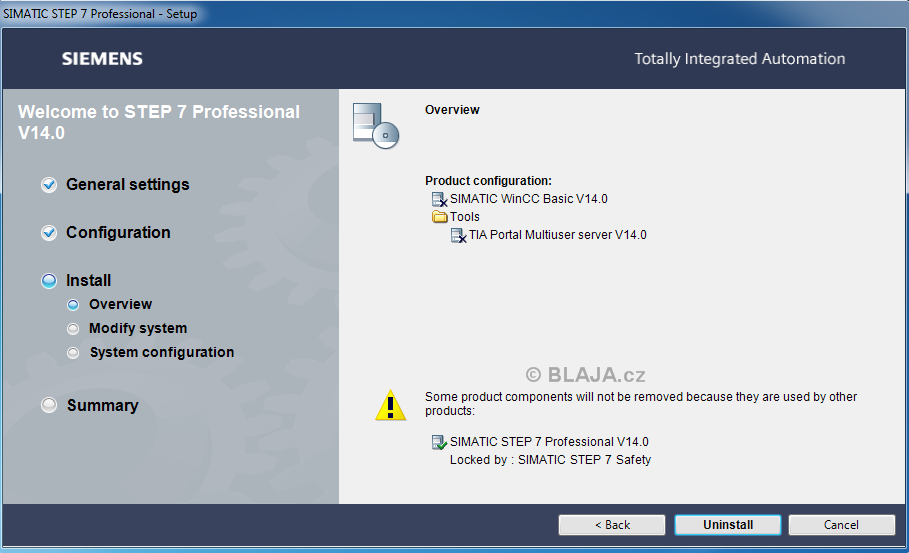
Task: Open the Configuration step
Action: point(118,232)
